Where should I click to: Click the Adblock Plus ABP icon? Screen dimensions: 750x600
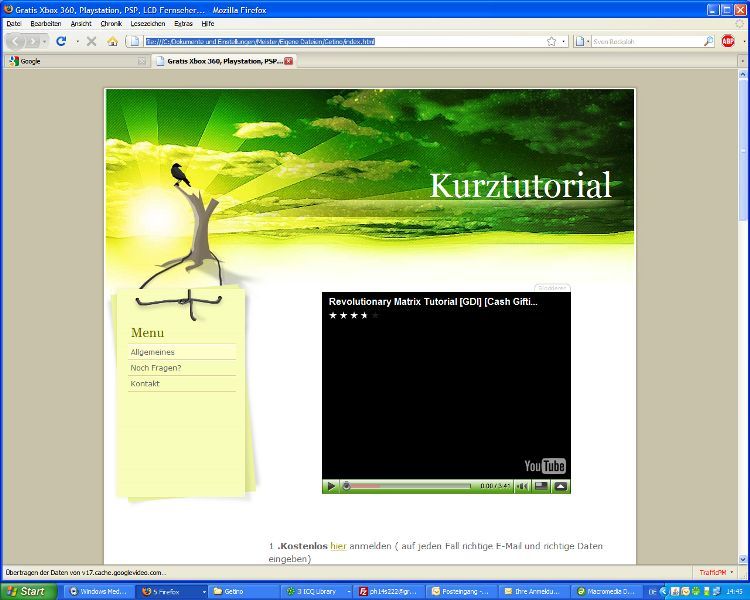pyautogui.click(x=728, y=41)
